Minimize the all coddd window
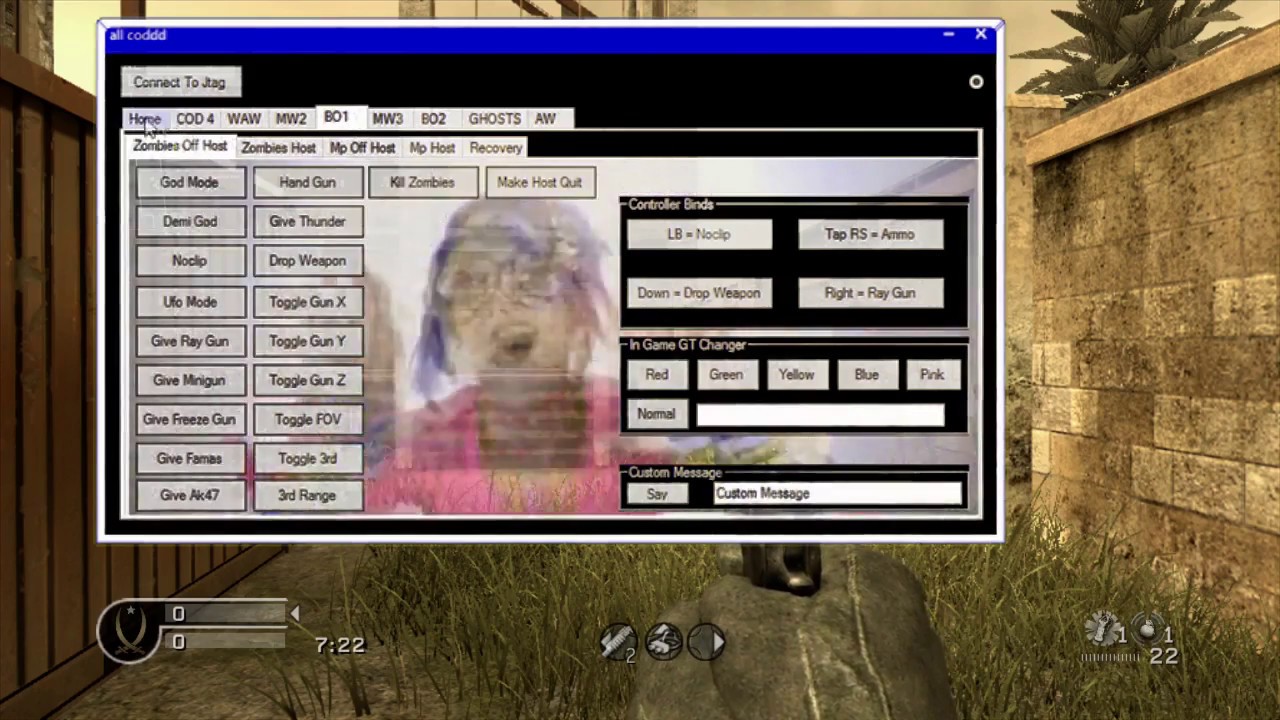1280x720 pixels. (948, 35)
